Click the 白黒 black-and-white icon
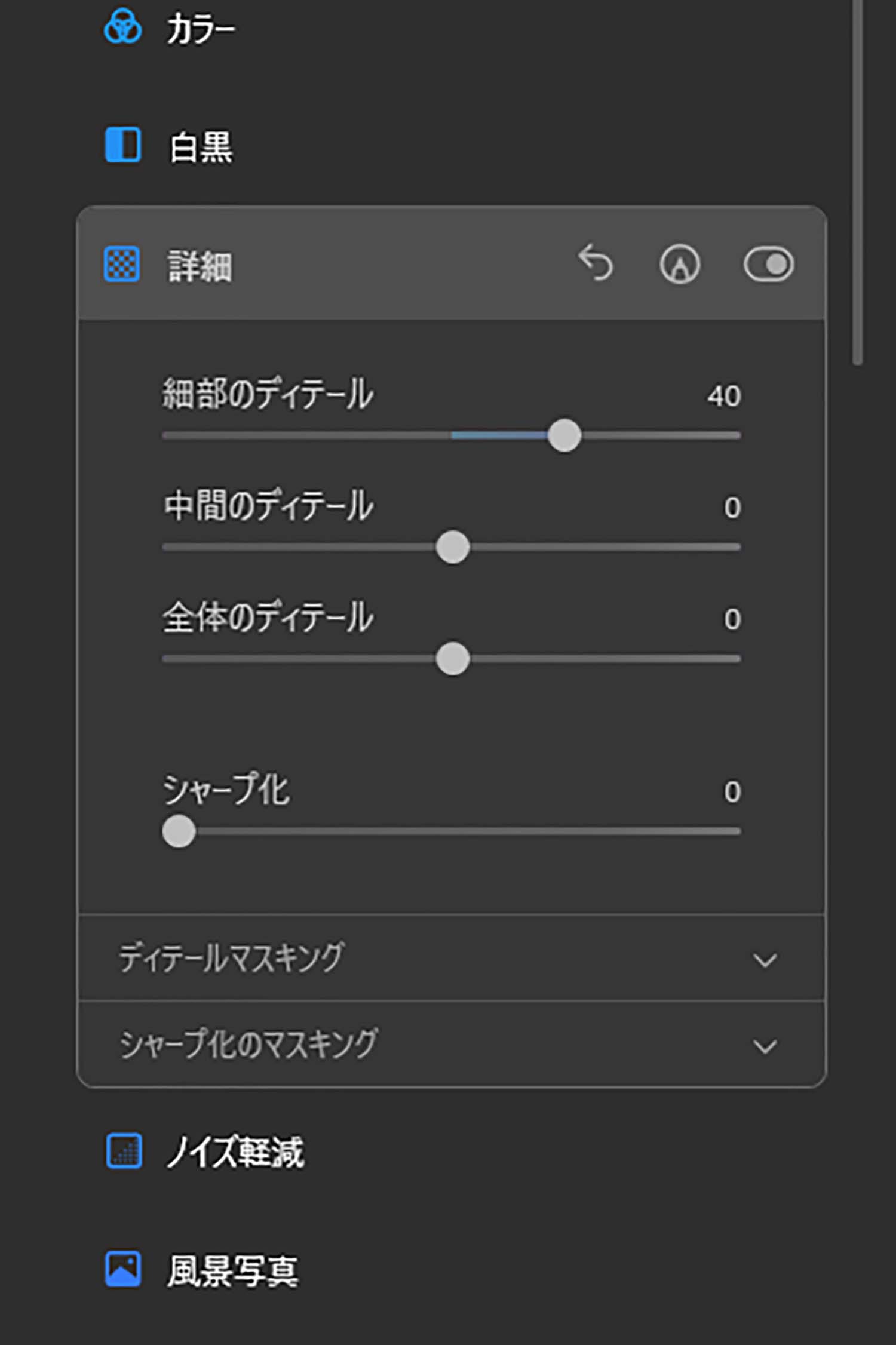This screenshot has width=896, height=1345. 123,145
